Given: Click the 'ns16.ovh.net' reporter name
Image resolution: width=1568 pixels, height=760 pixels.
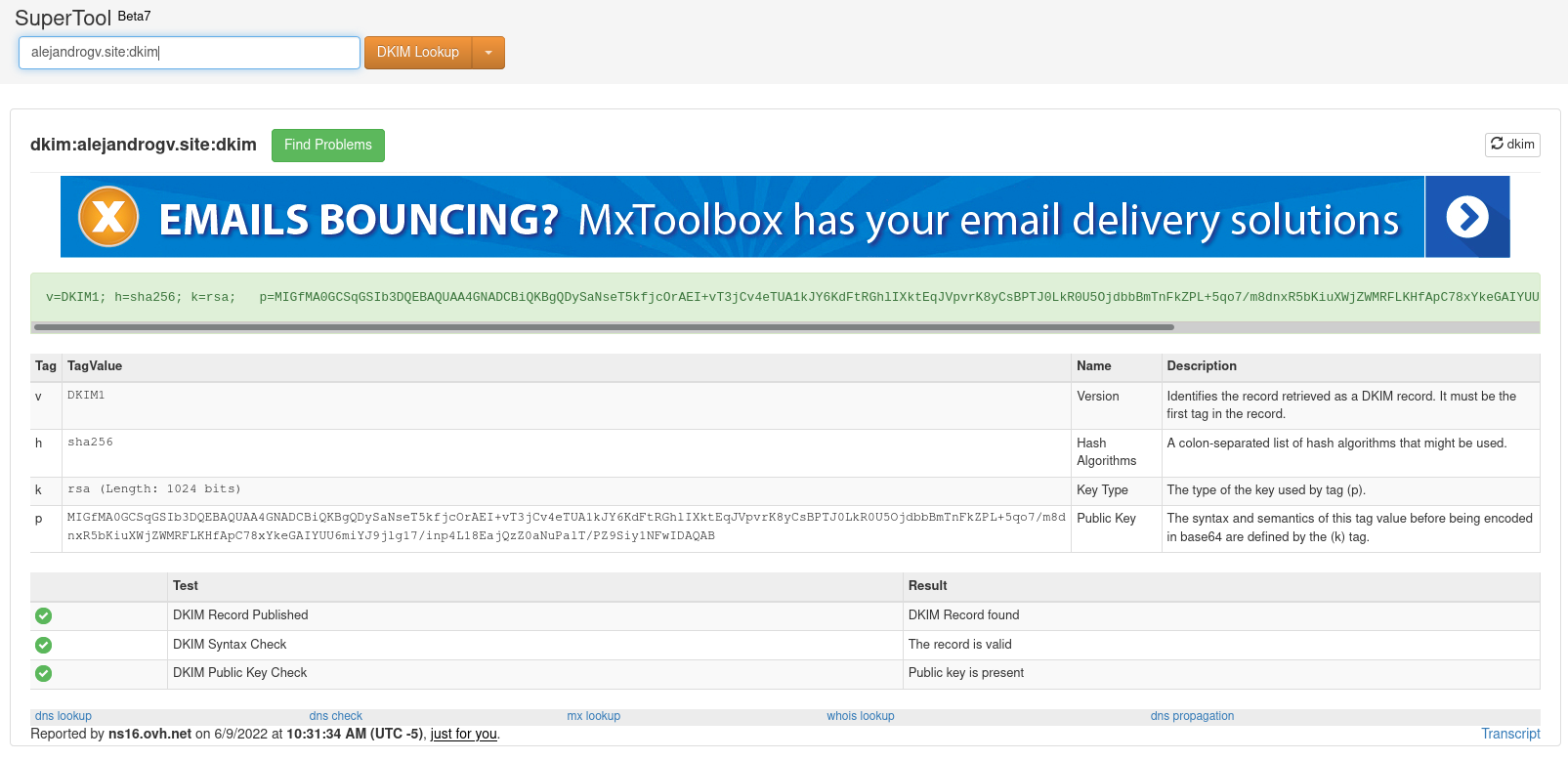Looking at the screenshot, I should (x=150, y=734).
